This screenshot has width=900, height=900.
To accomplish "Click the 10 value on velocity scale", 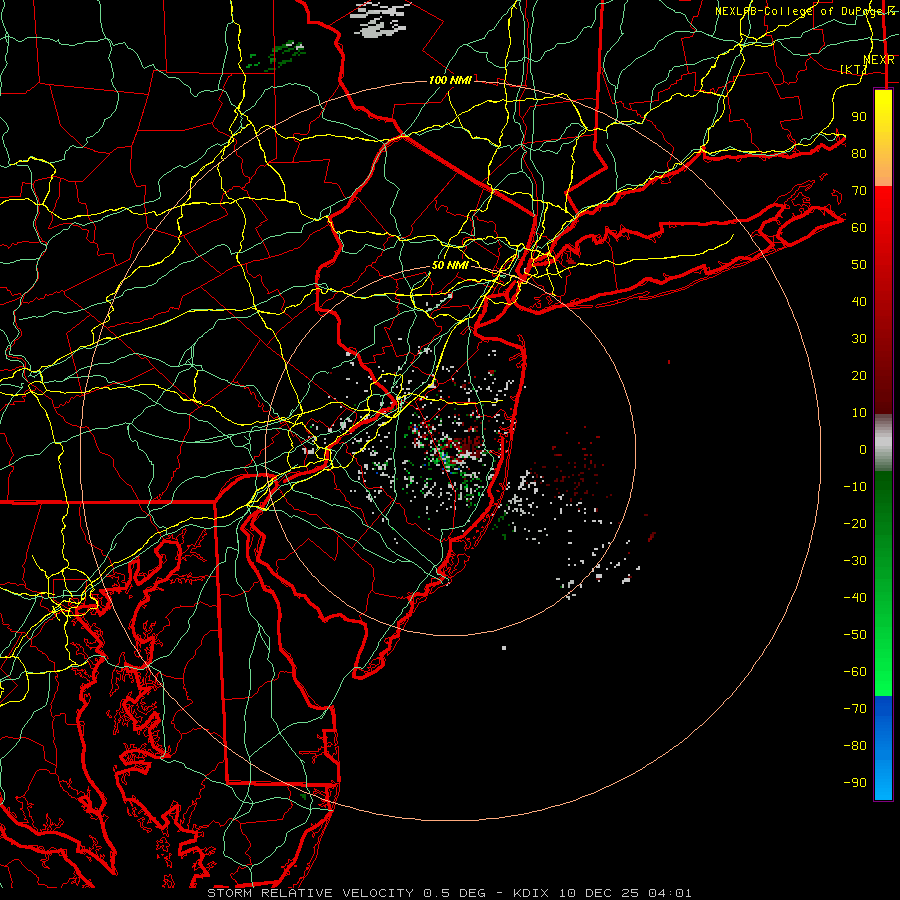I will pos(859,413).
